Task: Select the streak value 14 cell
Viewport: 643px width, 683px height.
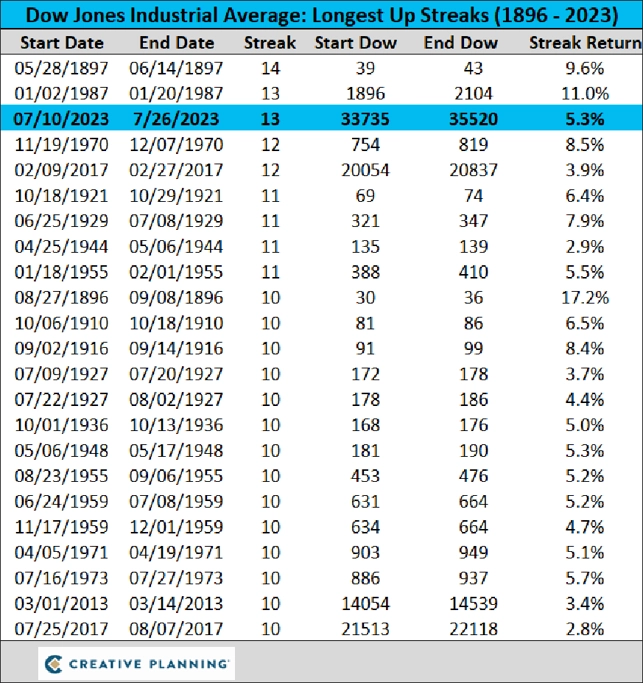Action: click(x=271, y=68)
